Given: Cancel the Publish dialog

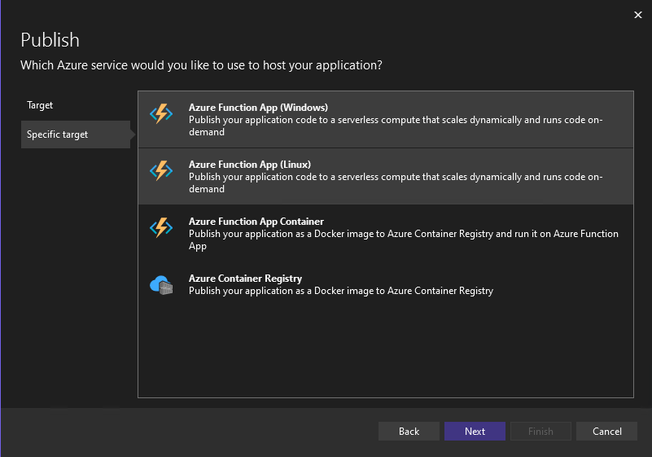Looking at the screenshot, I should point(607,431).
